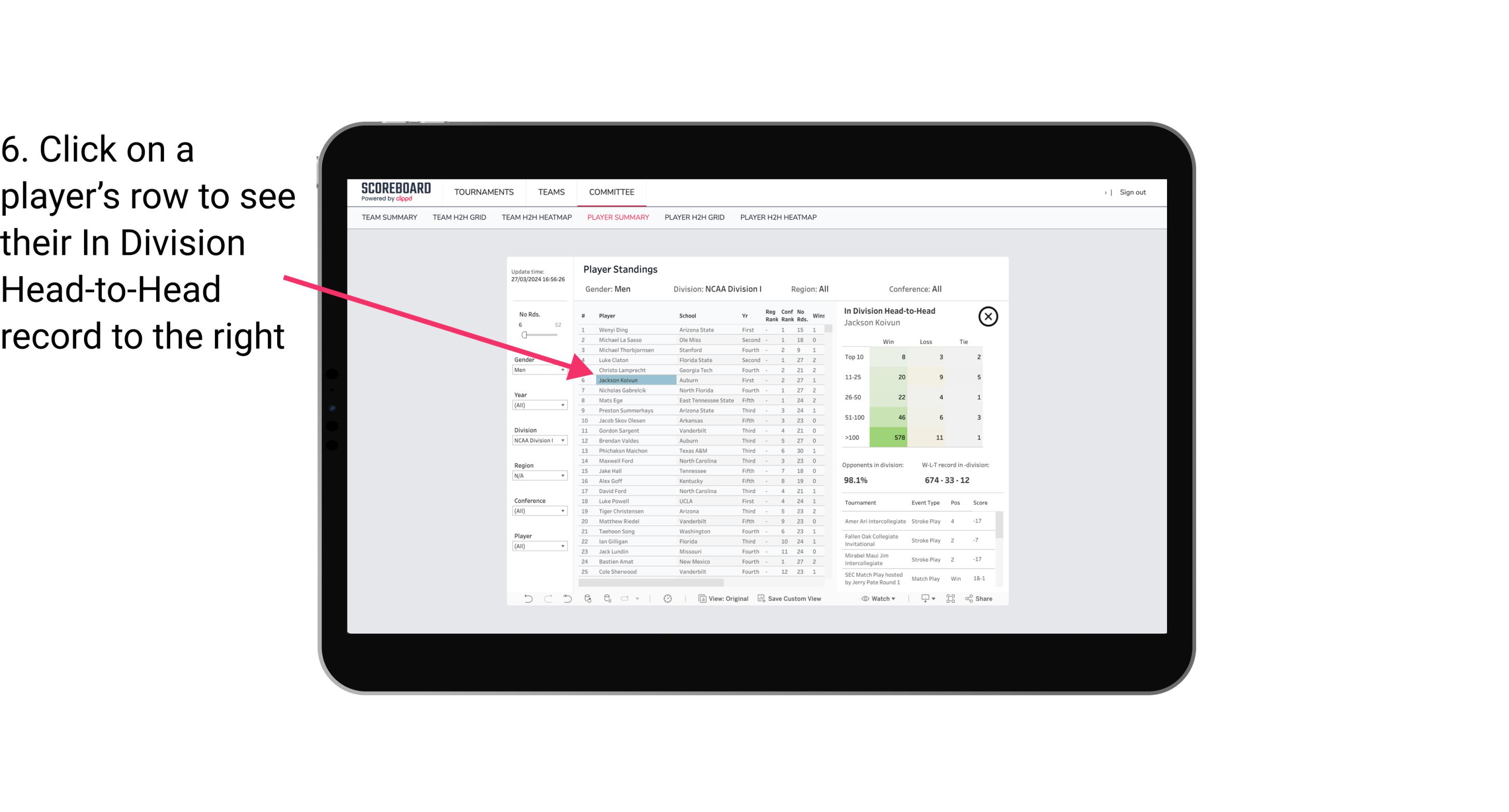Click Save Custom View button

790,599
